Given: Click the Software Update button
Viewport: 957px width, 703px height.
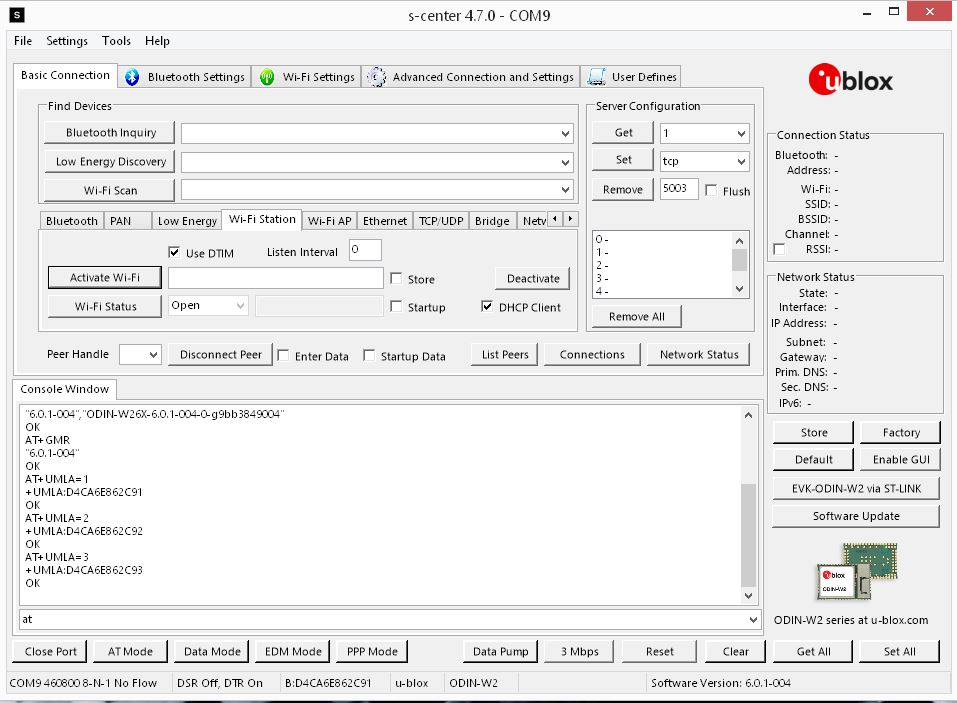Looking at the screenshot, I should click(855, 516).
